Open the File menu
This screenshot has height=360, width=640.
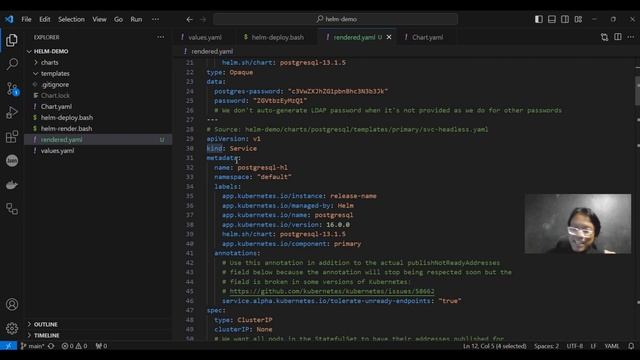[x=26, y=19]
